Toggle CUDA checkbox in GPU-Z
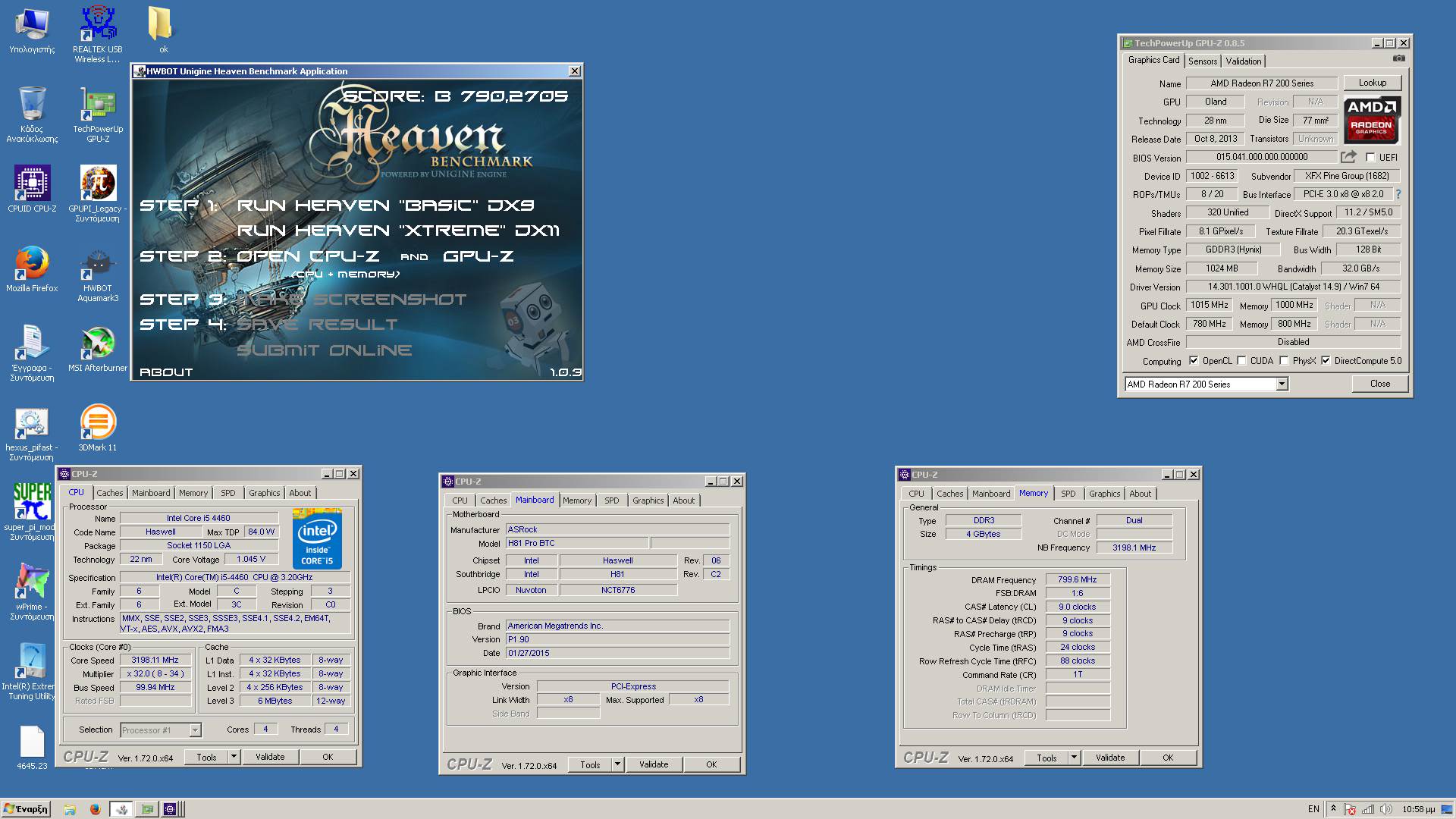 [x=1241, y=361]
